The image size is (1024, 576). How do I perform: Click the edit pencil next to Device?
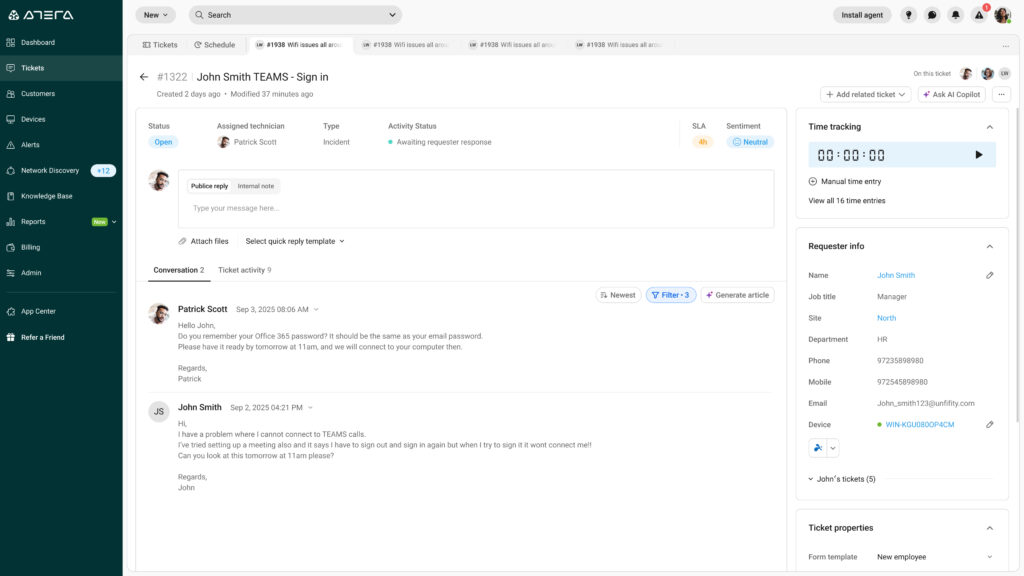tap(990, 425)
